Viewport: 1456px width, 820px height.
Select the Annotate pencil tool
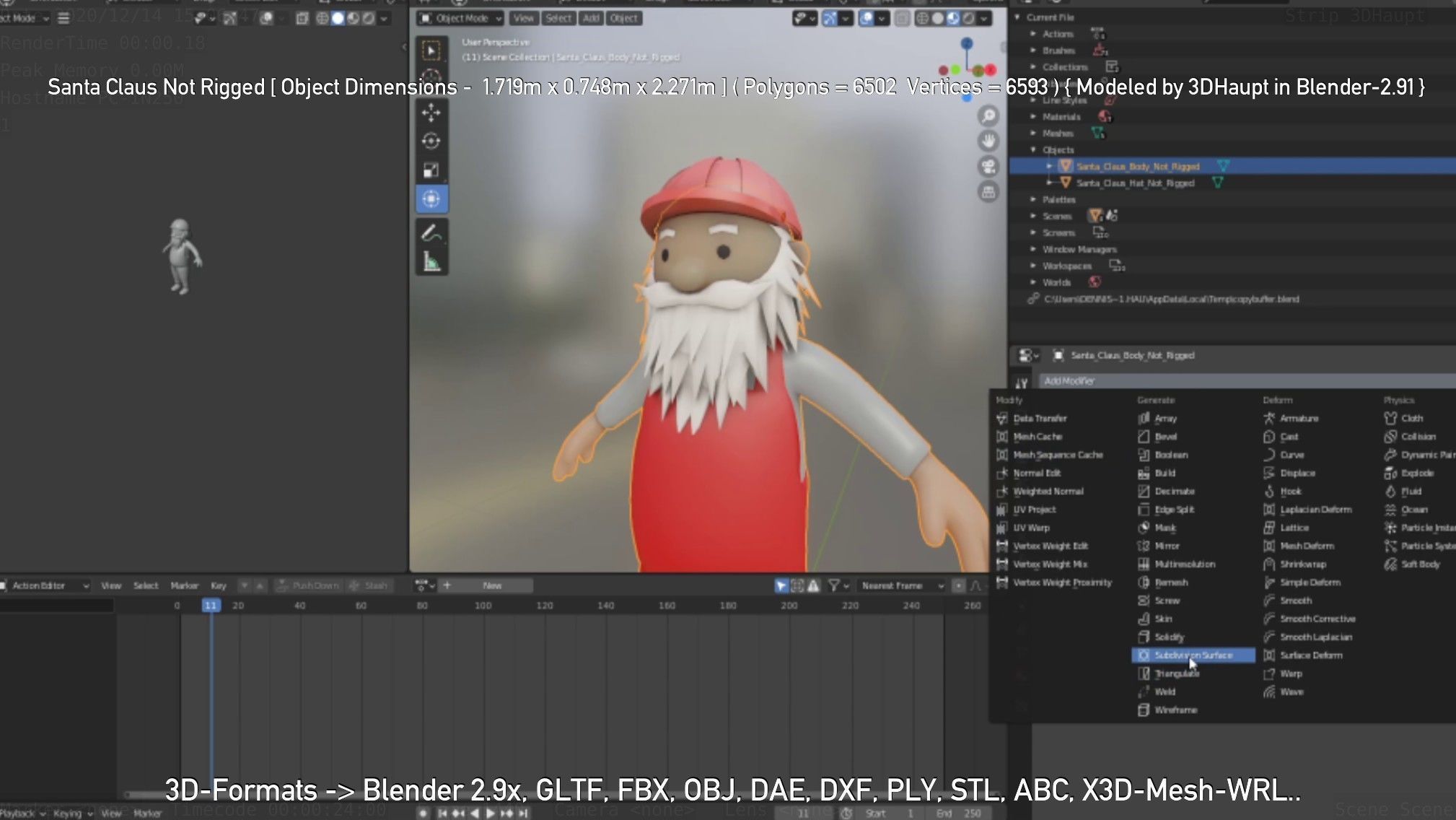click(431, 233)
